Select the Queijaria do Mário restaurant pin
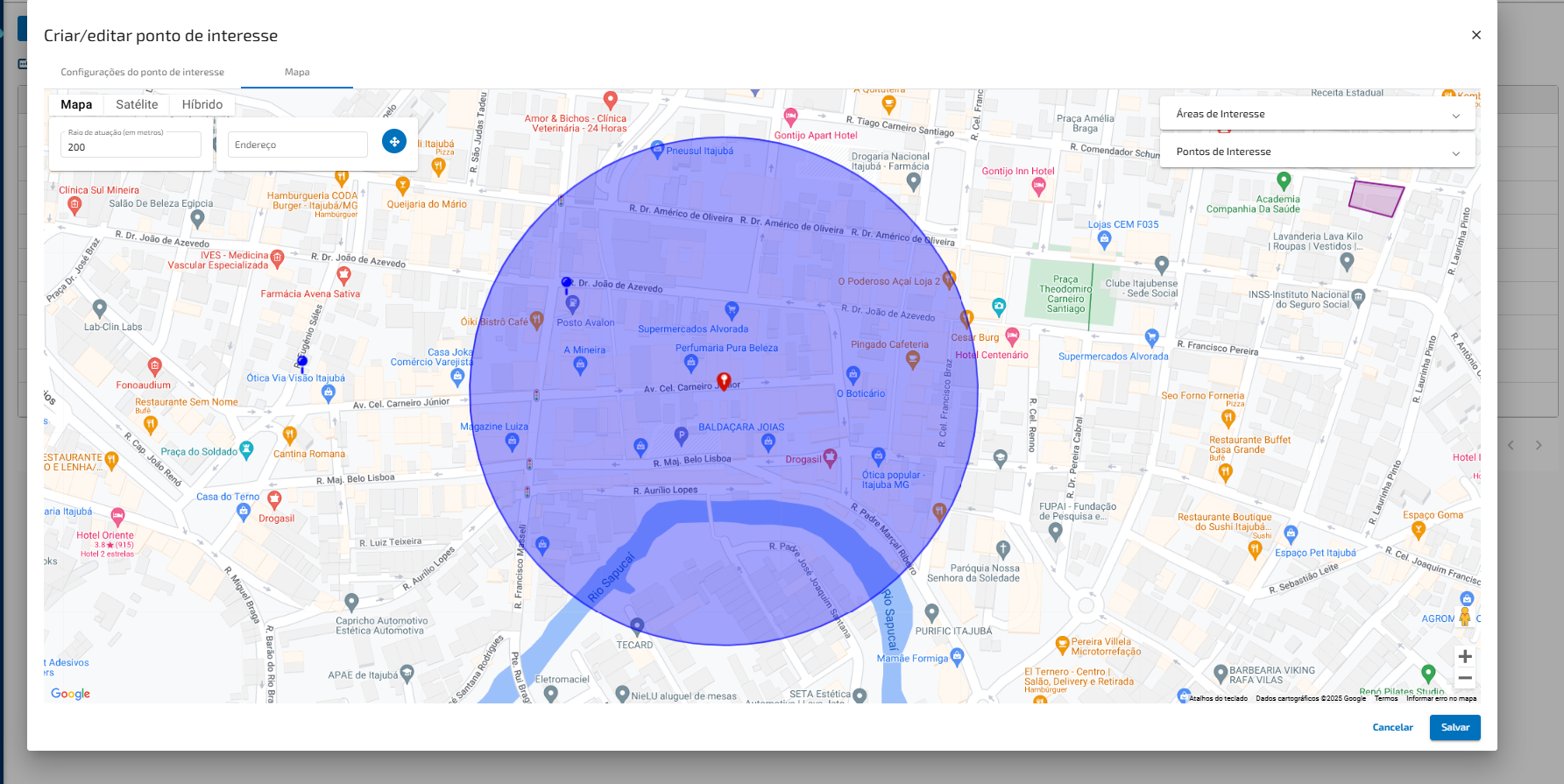The image size is (1564, 784). pos(403,185)
